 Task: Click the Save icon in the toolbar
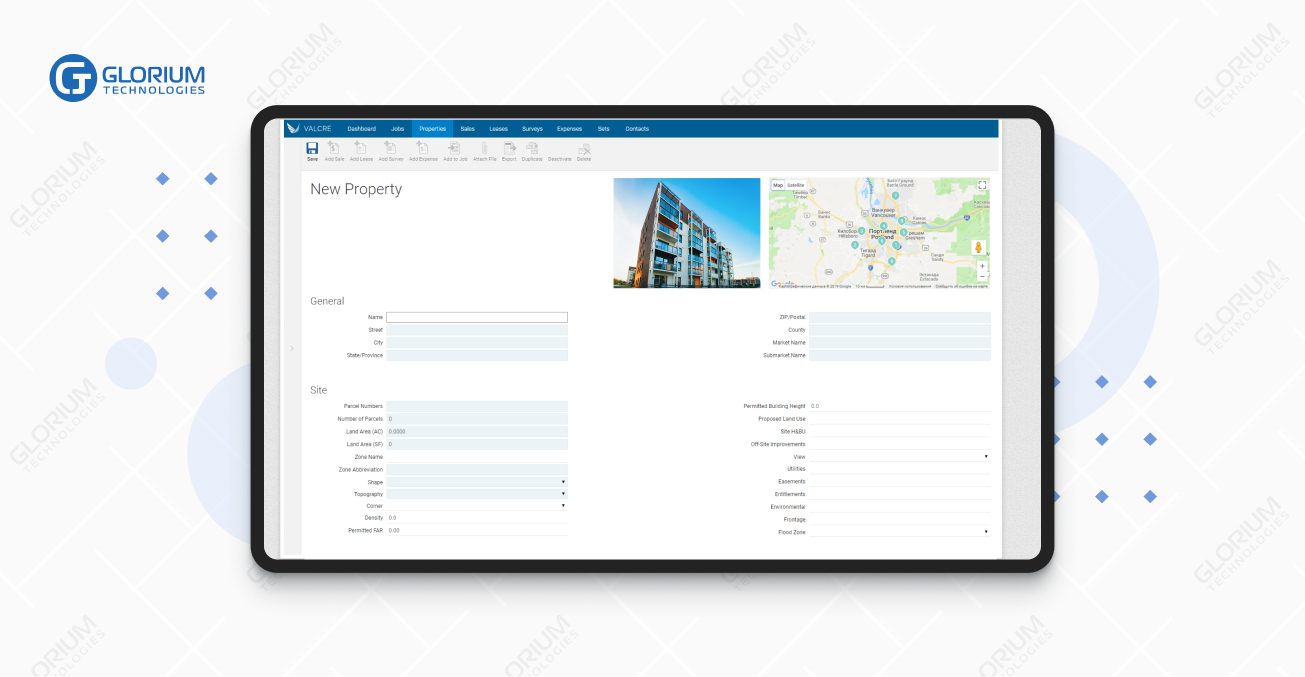point(312,148)
